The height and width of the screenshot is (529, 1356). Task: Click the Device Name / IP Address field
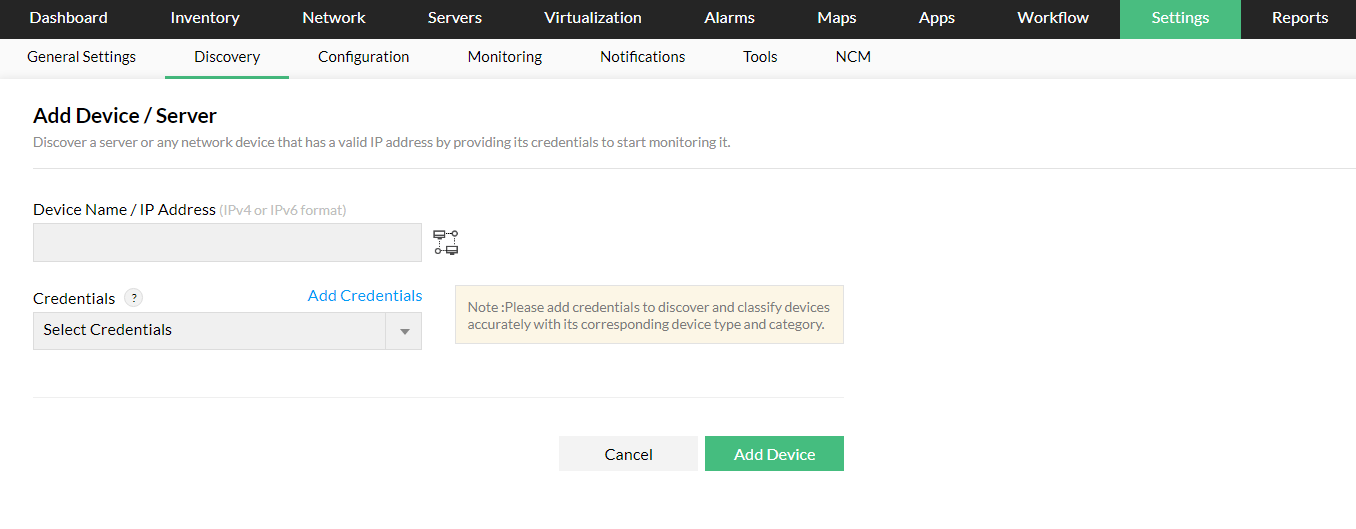tap(227, 242)
